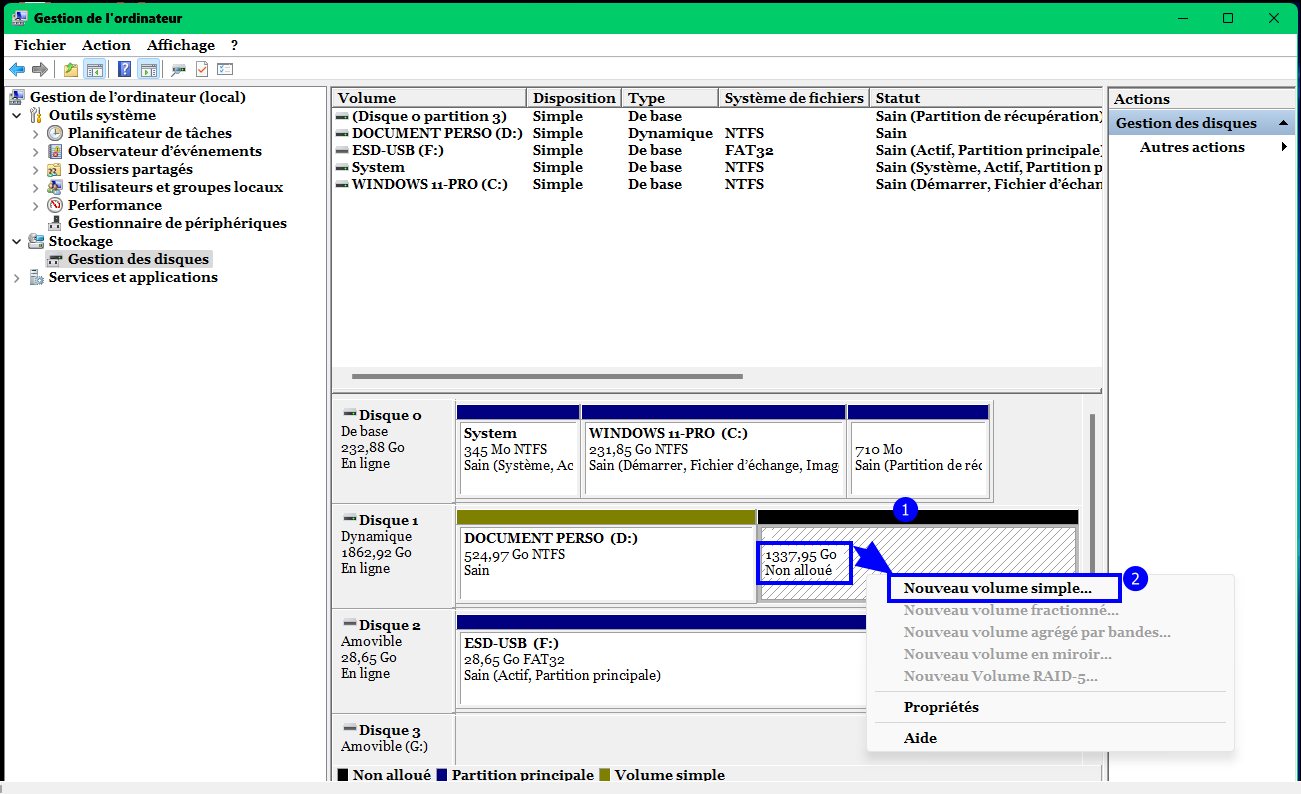The height and width of the screenshot is (794, 1301).
Task: Select the System 345 Mo NTFS partition block
Action: pyautogui.click(x=518, y=450)
